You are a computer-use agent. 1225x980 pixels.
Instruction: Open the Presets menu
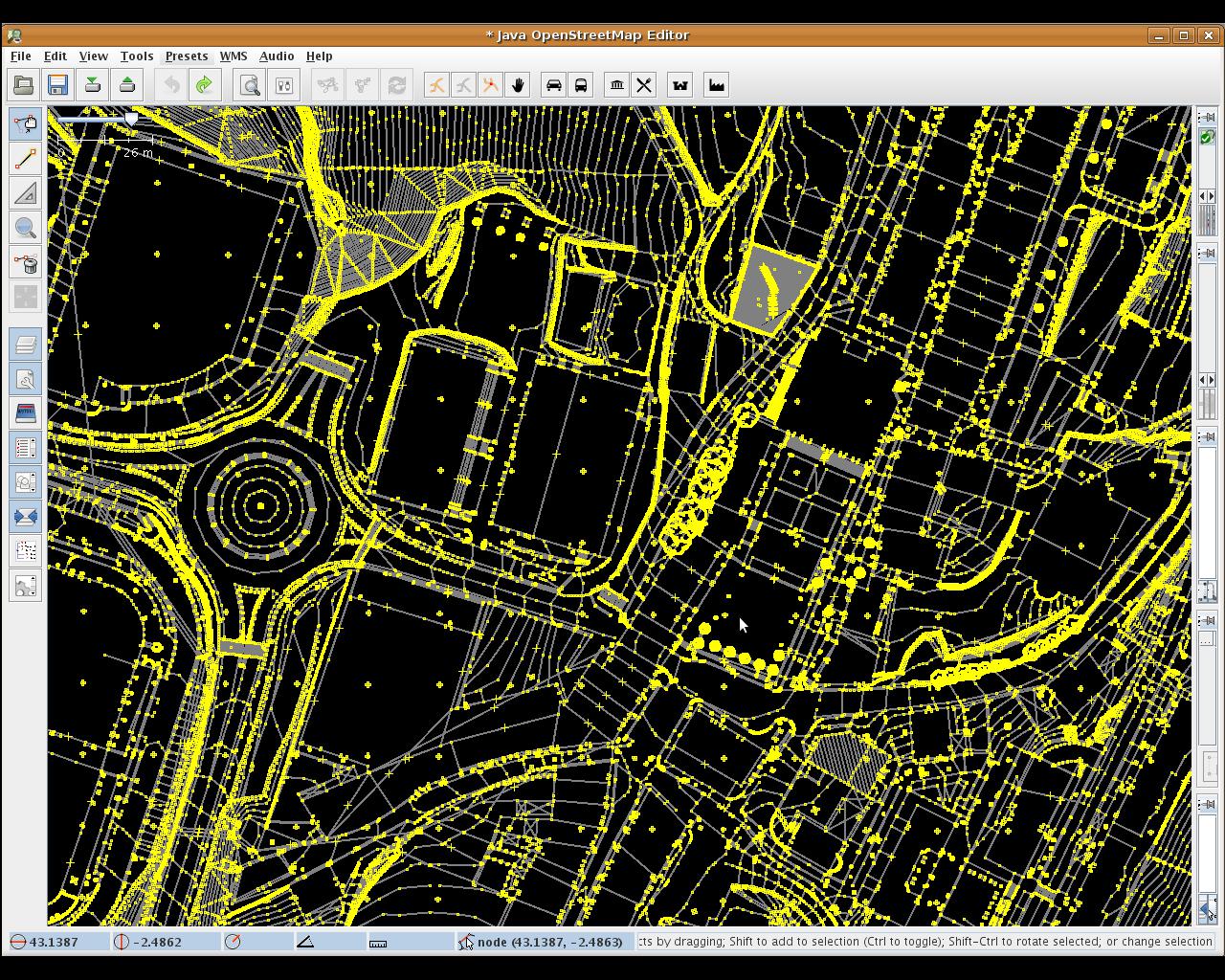tap(187, 56)
